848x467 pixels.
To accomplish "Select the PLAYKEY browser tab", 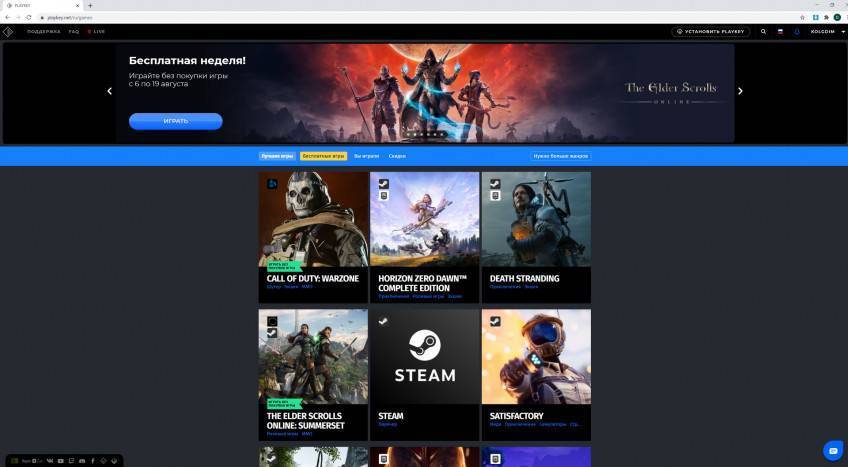I will [x=41, y=5].
